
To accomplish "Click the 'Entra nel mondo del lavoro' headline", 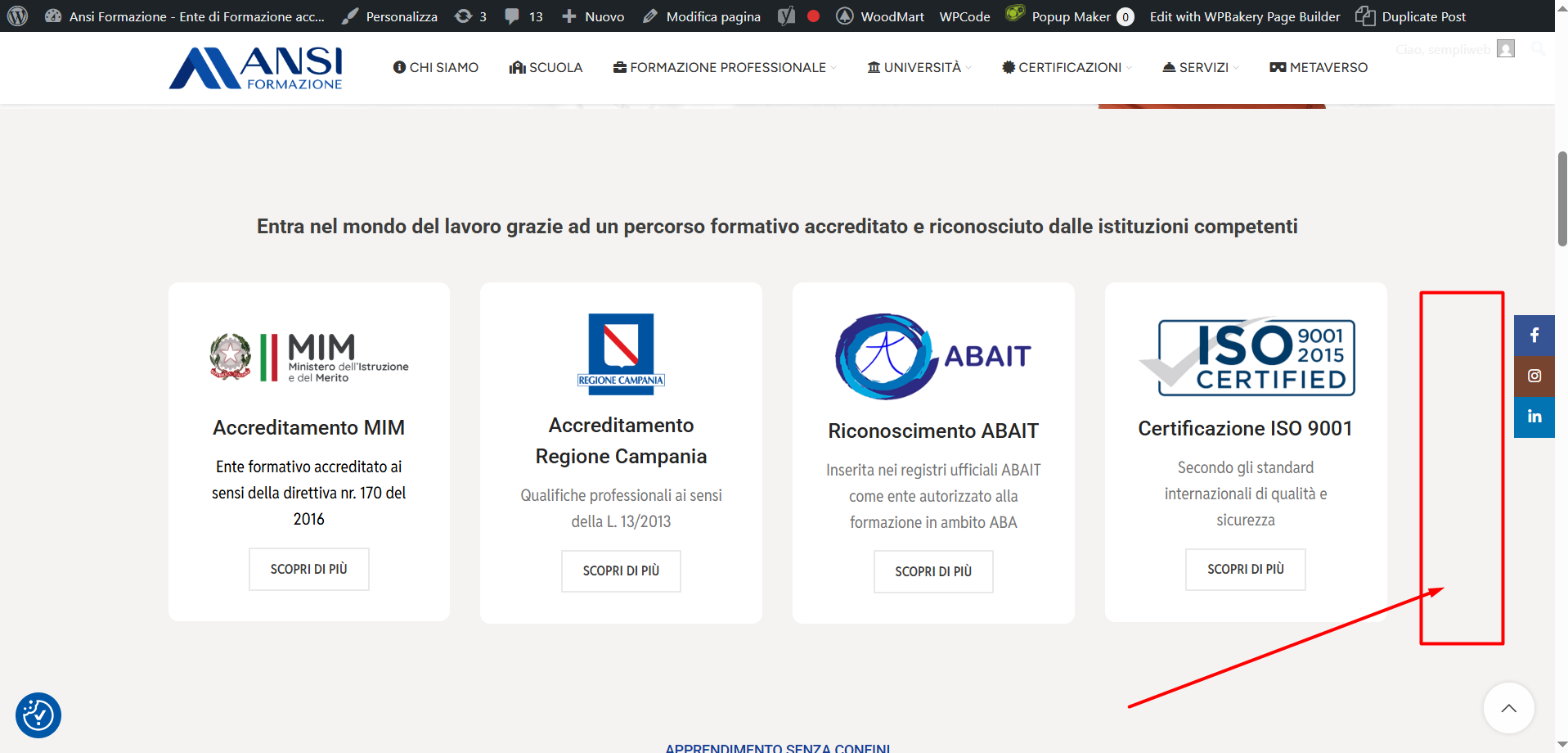I will 777,226.
